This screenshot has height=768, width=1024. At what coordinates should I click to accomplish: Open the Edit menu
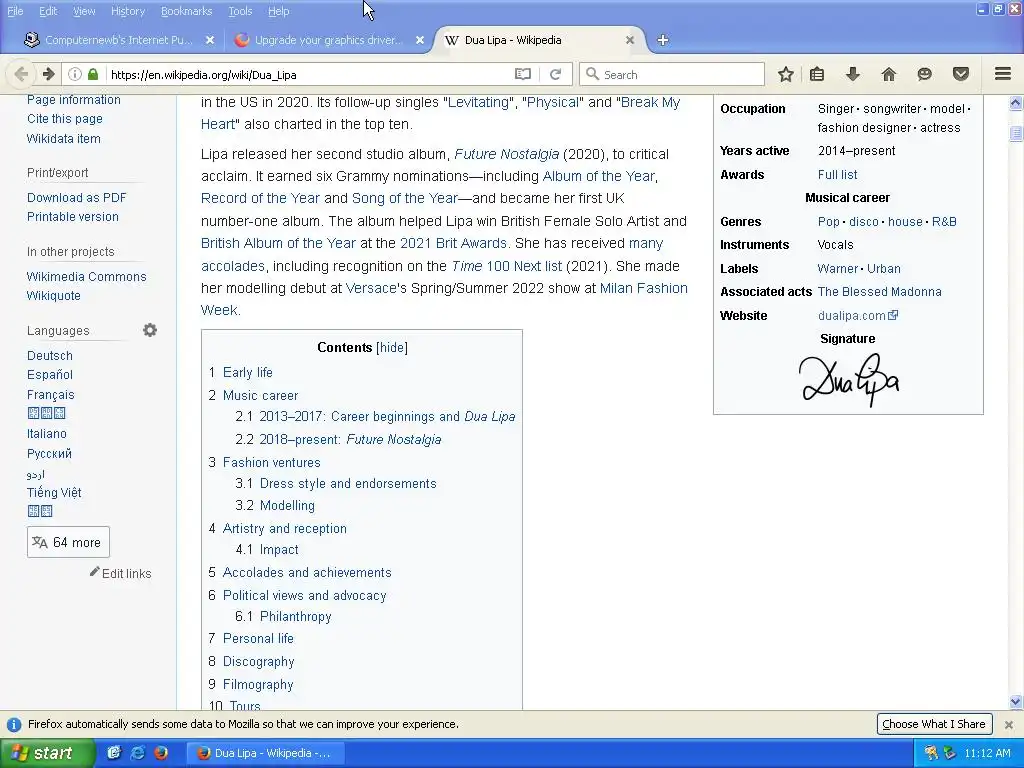pos(48,11)
